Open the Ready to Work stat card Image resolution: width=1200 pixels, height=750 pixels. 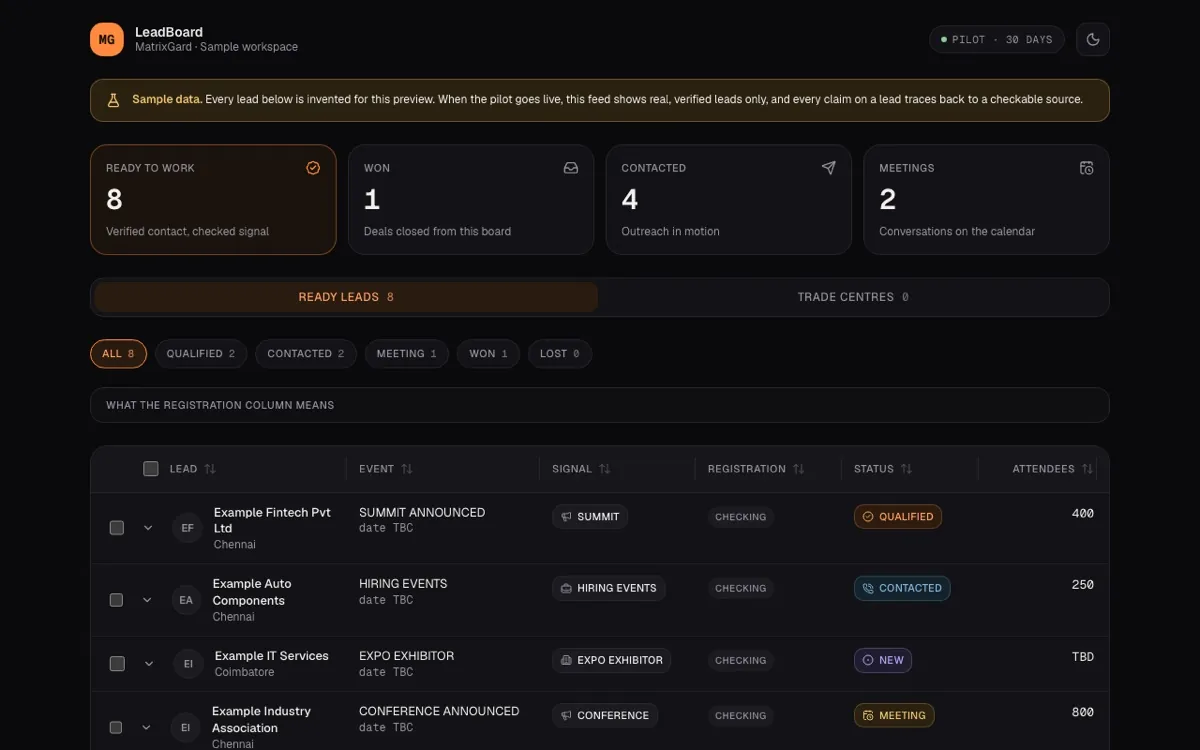pyautogui.click(x=213, y=200)
